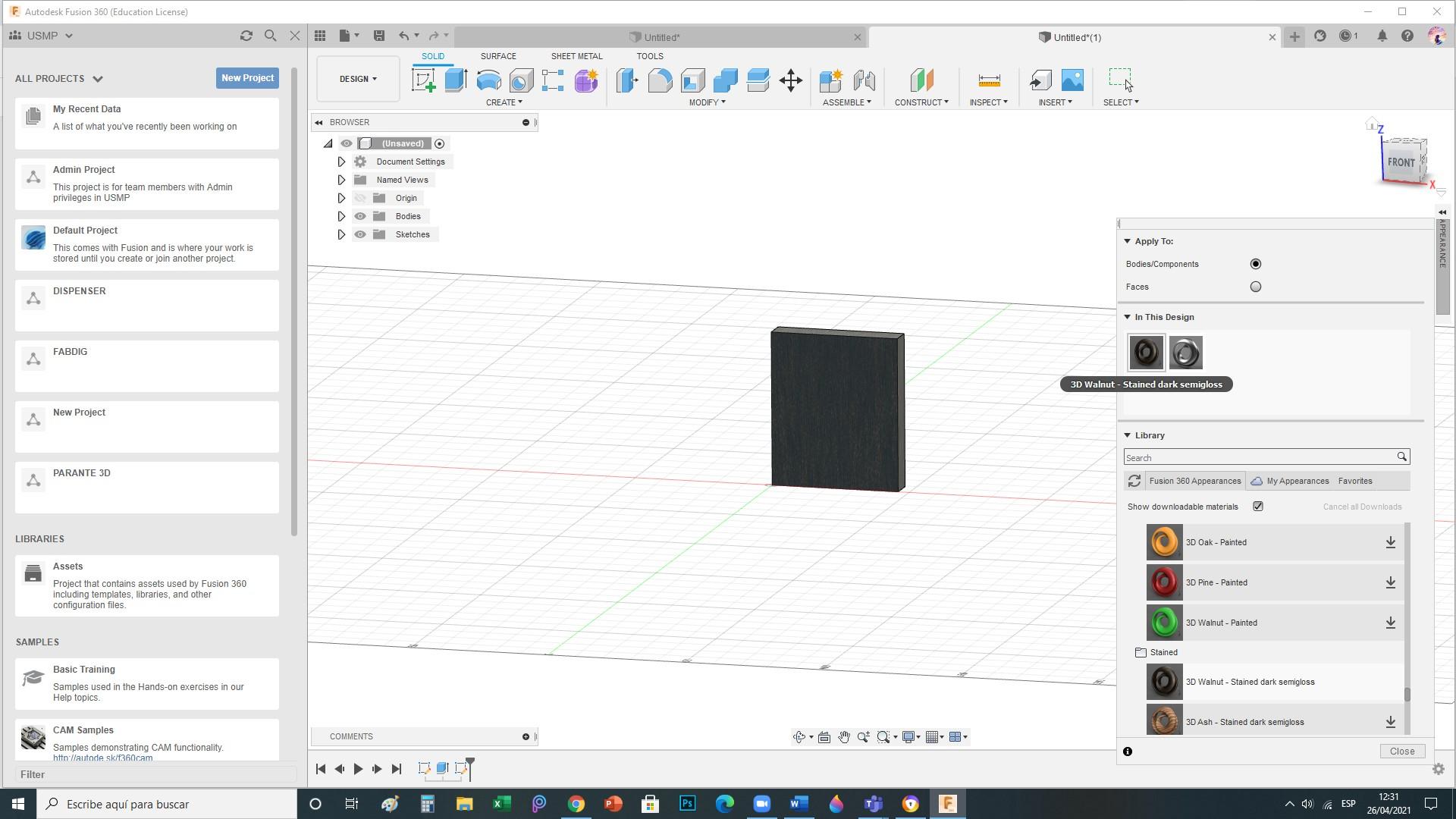Screen dimensions: 1456x819
Task: Select the New Component tool
Action: click(831, 80)
